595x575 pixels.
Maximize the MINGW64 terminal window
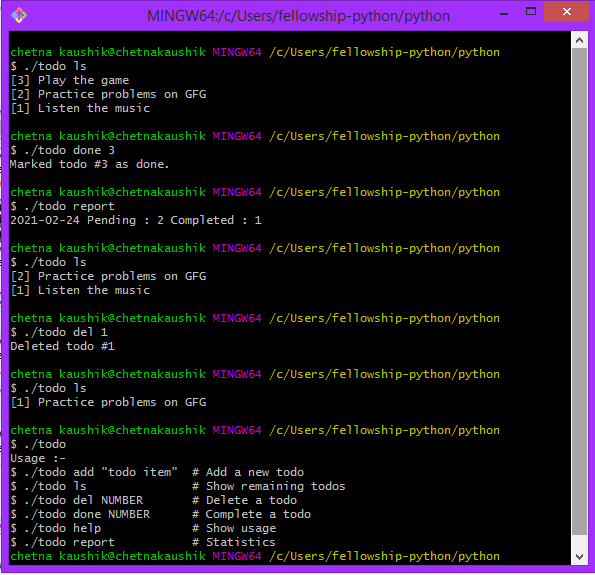[x=531, y=12]
